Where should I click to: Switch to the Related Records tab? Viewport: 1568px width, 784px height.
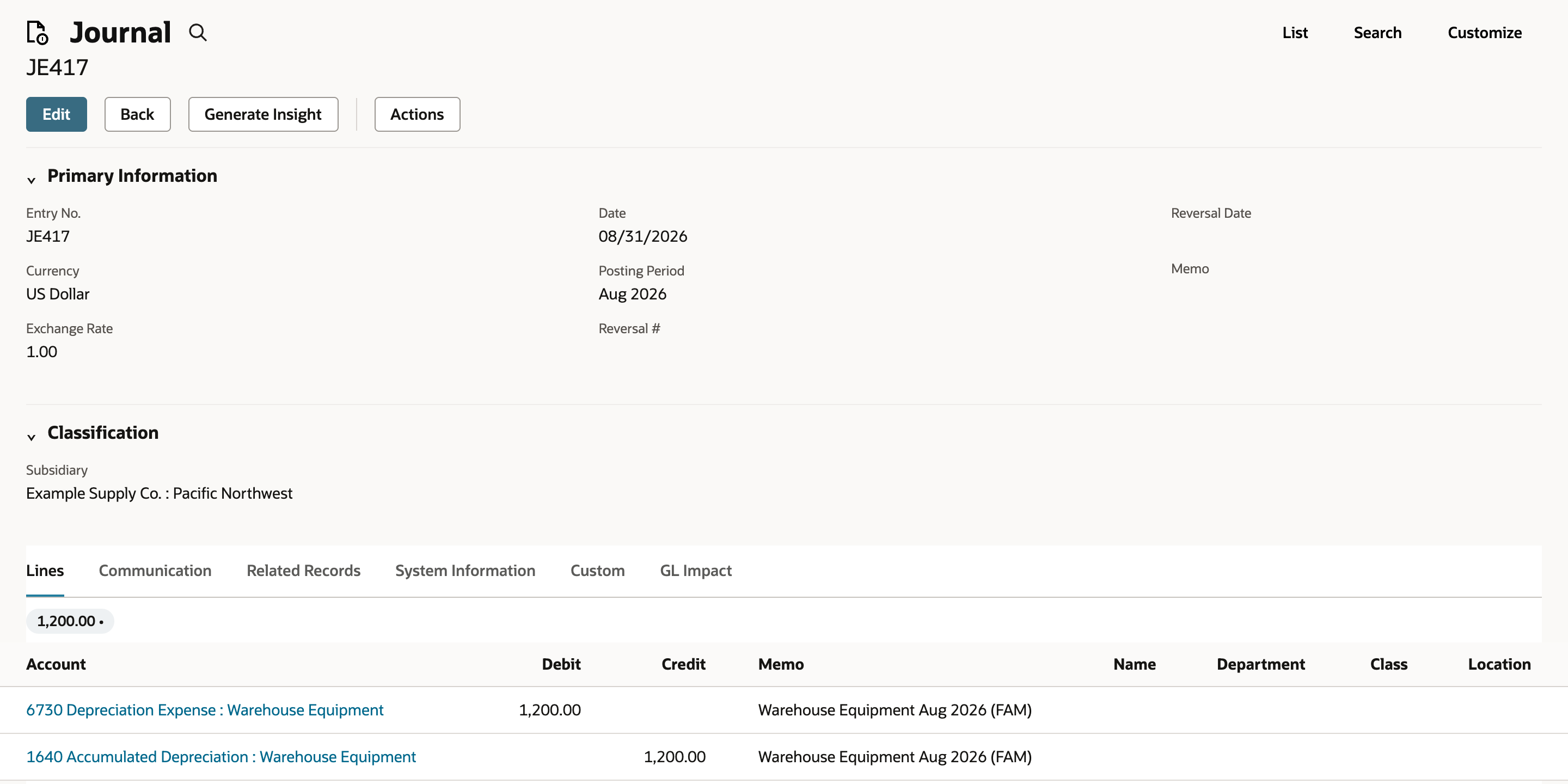304,571
